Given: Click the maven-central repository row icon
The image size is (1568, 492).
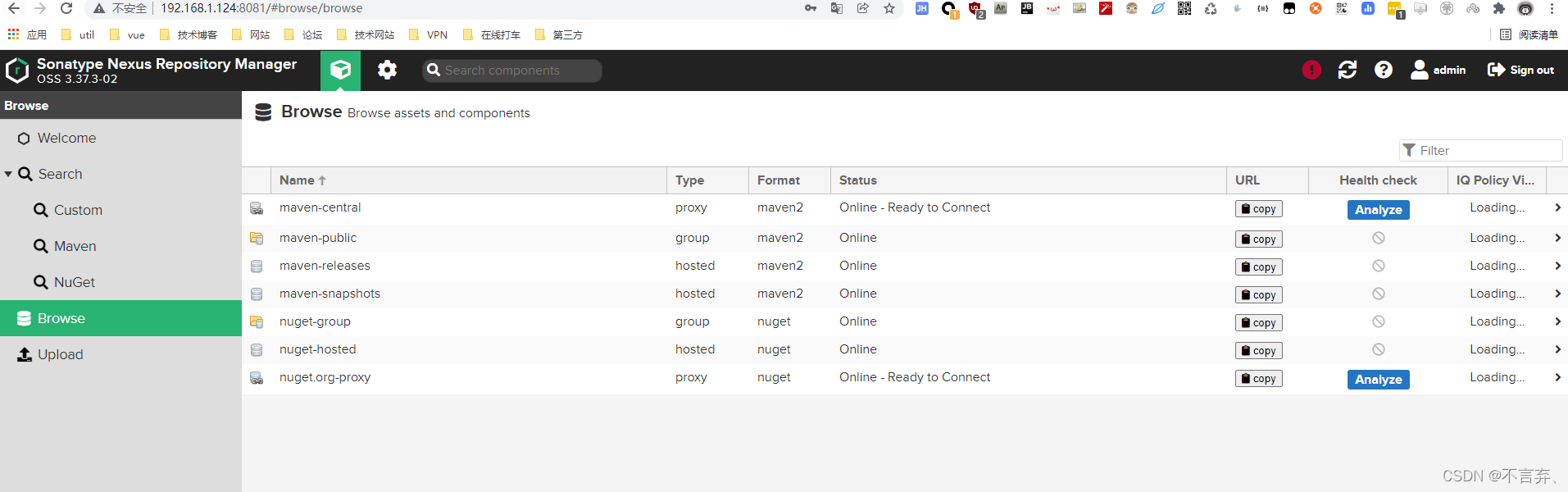Looking at the screenshot, I should [x=257, y=208].
